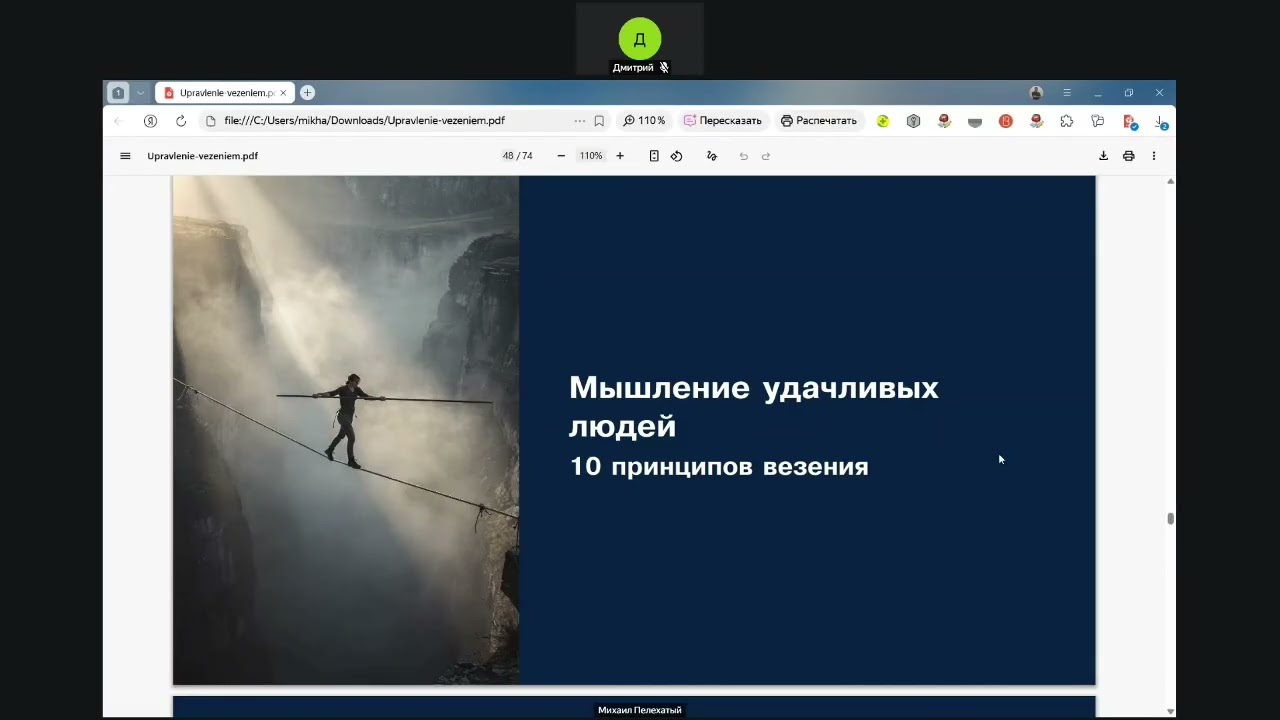Viewport: 1280px width, 720px height.
Task: Switch to the Upravlenie-vezeniem.pdf tab
Action: pyautogui.click(x=226, y=92)
